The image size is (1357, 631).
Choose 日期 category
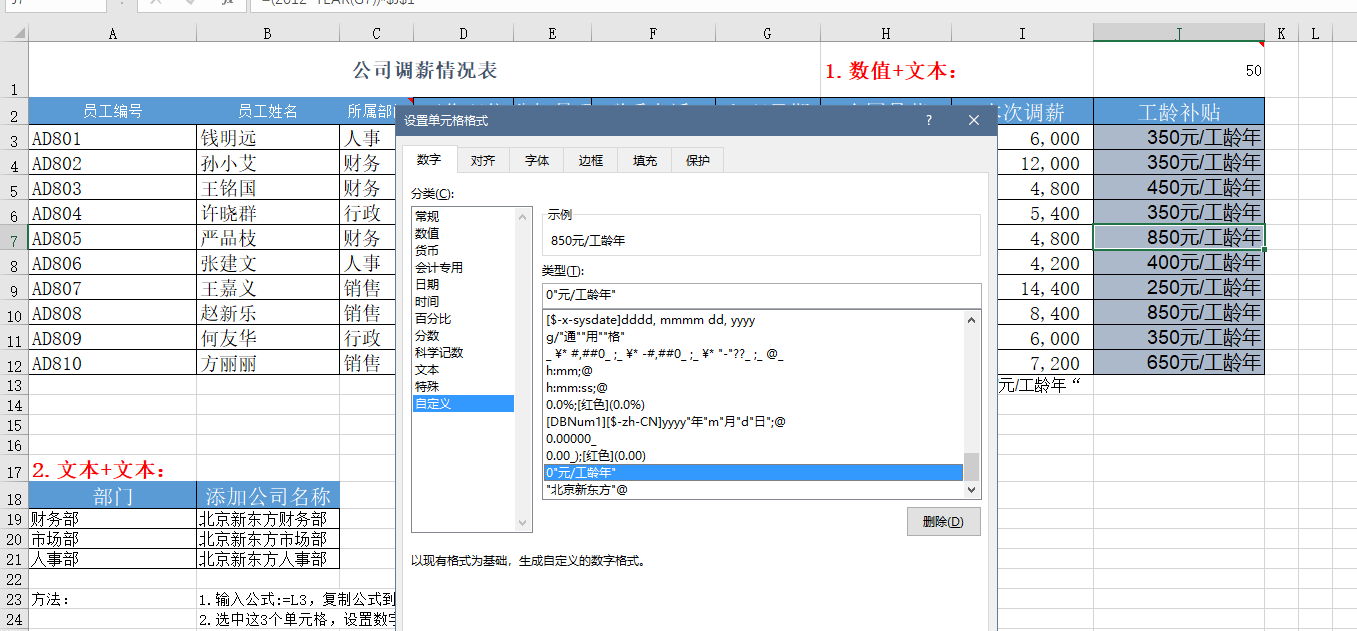pos(463,284)
